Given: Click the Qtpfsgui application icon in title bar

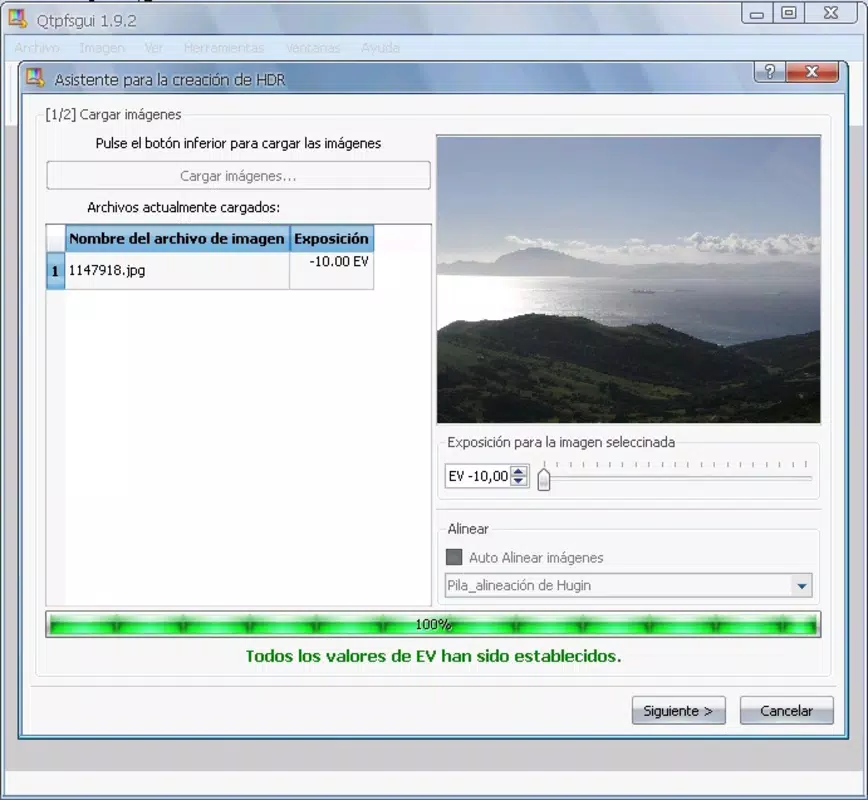Looking at the screenshot, I should (x=18, y=19).
